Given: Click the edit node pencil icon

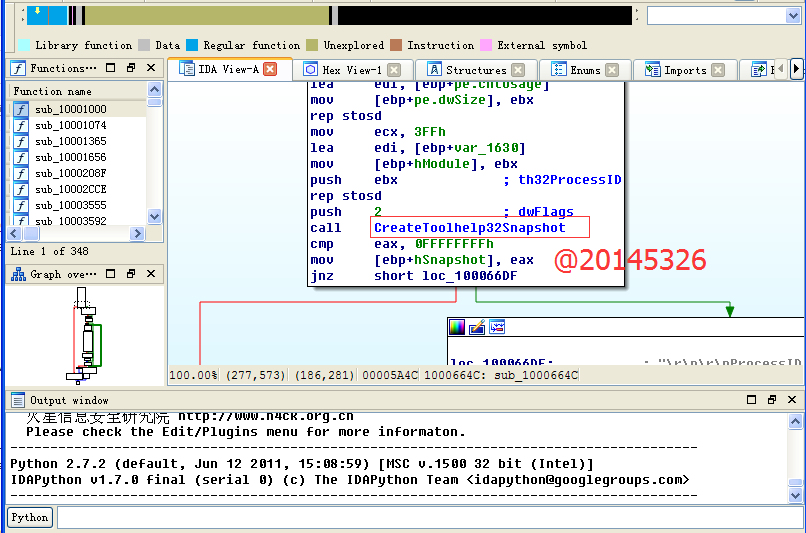Looking at the screenshot, I should pyautogui.click(x=477, y=327).
